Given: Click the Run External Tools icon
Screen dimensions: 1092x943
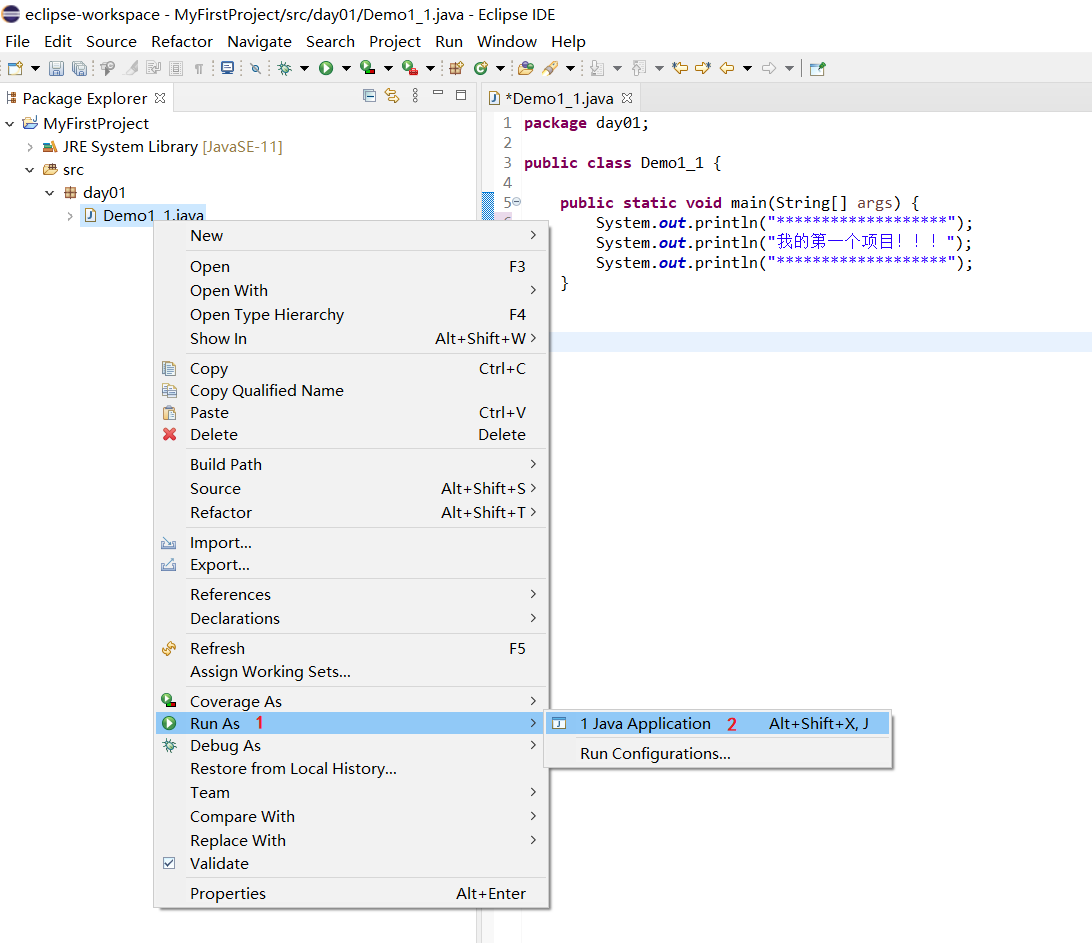Looking at the screenshot, I should (x=410, y=68).
